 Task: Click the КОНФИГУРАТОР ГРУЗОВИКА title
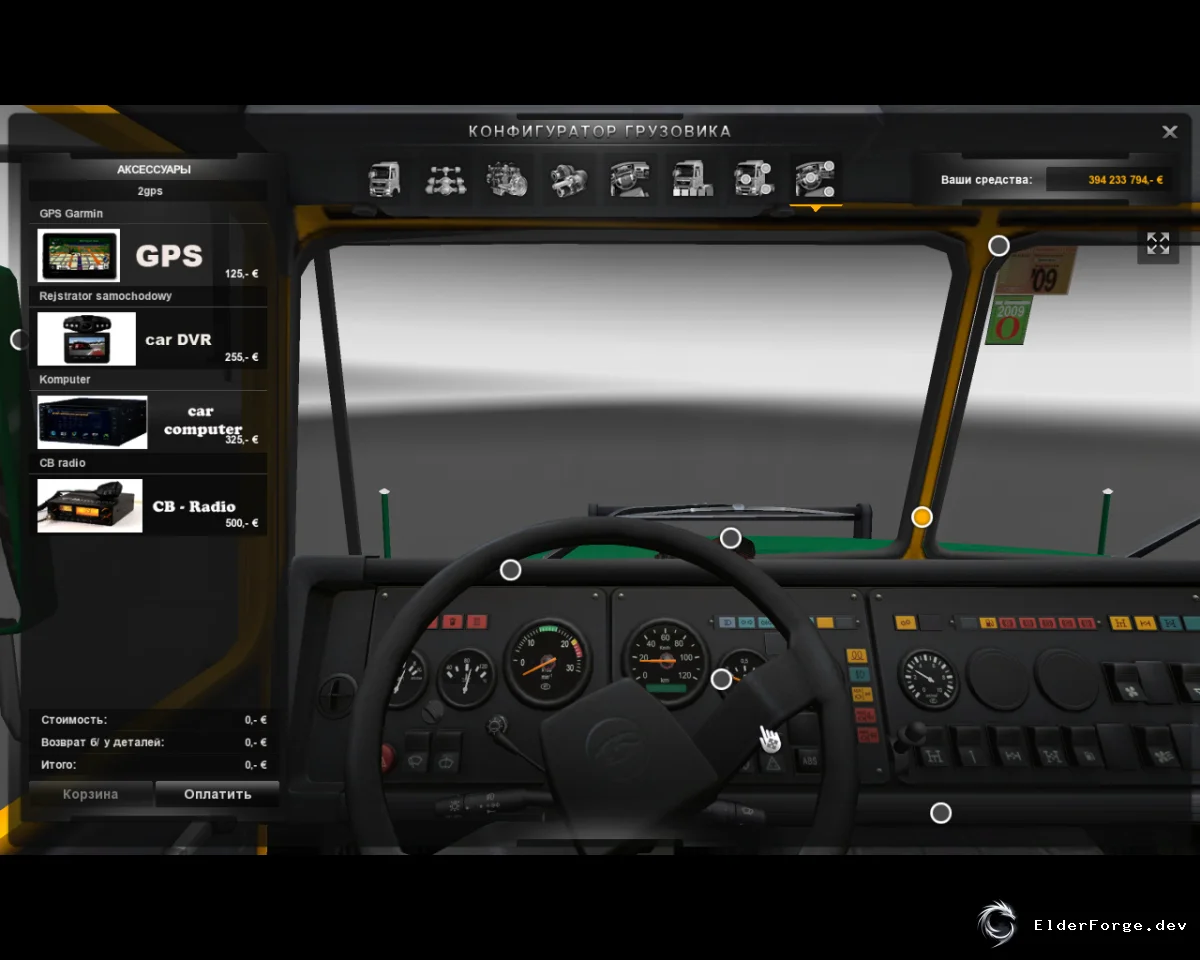click(x=600, y=132)
